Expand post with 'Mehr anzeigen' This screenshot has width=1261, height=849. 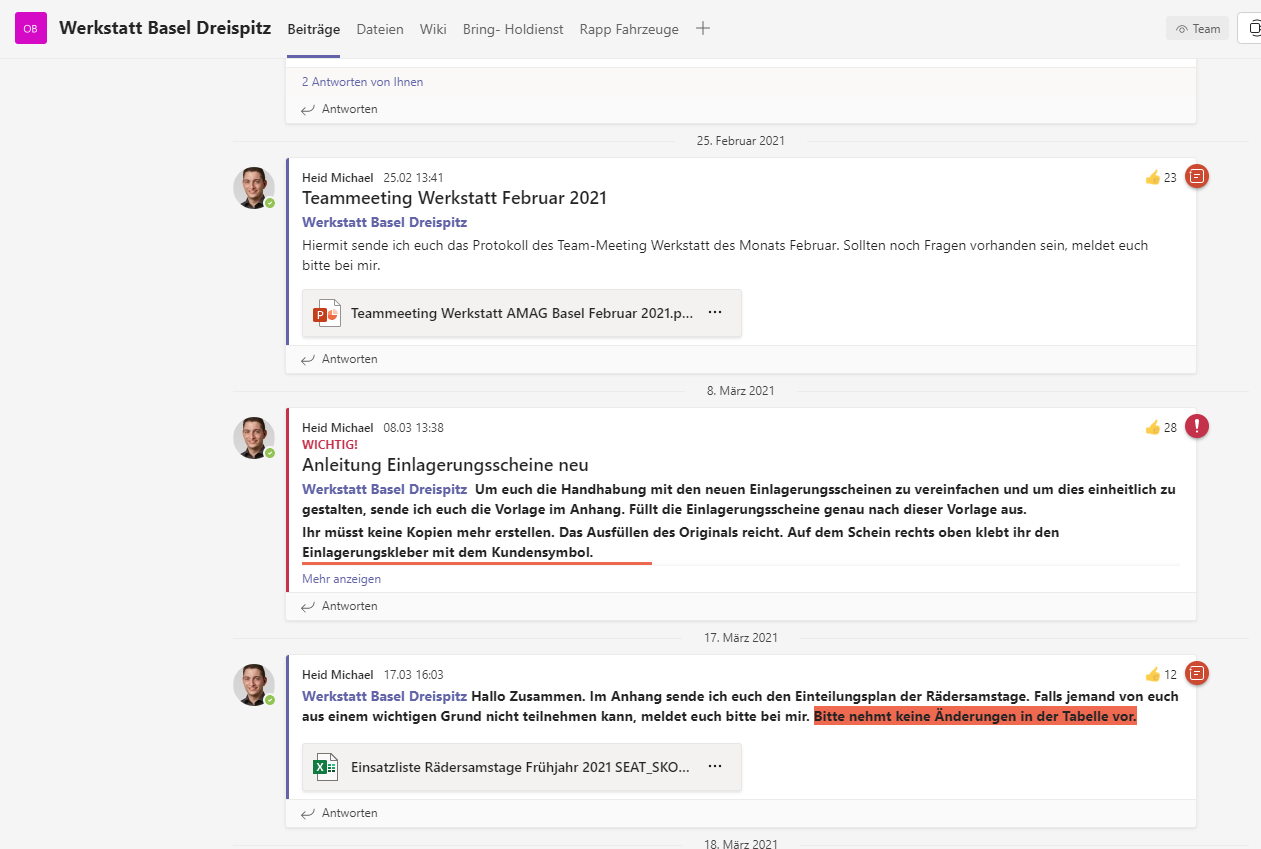[x=341, y=579]
